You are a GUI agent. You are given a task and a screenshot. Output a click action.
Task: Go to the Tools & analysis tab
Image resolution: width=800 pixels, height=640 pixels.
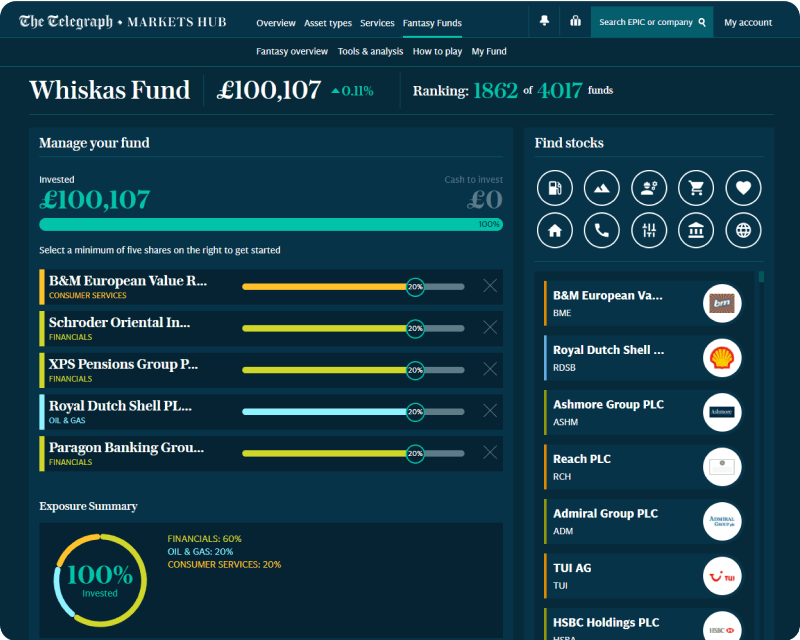point(370,51)
